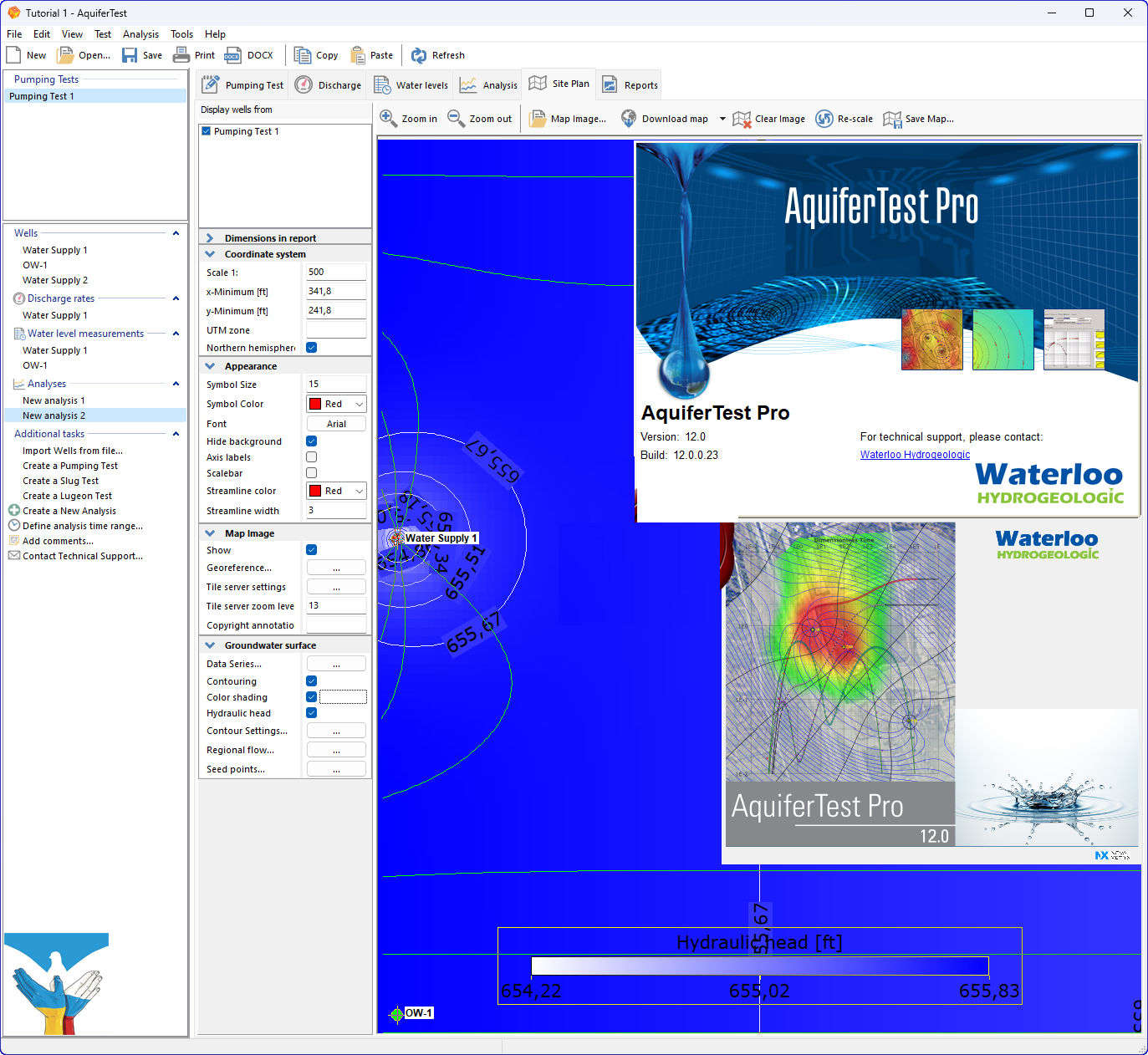1148x1055 pixels.
Task: Click the Hydraulic head color gradient legend bar
Action: 759,966
